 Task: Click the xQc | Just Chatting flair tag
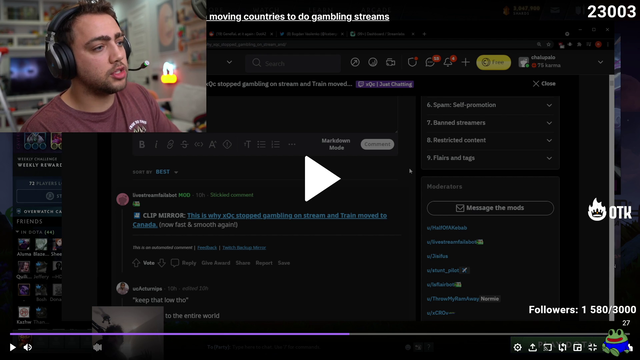385,84
